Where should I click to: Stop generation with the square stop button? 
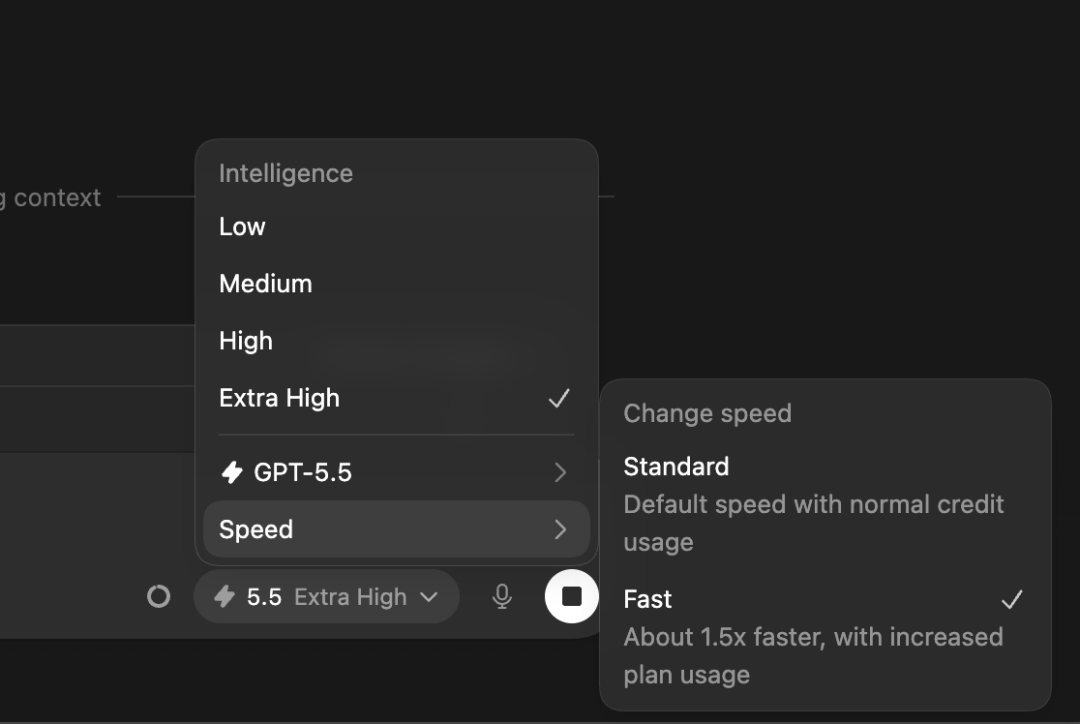click(x=572, y=597)
